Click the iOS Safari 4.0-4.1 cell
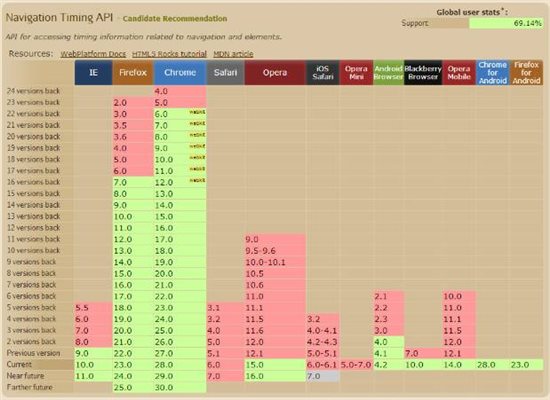The image size is (550, 400). [323, 331]
